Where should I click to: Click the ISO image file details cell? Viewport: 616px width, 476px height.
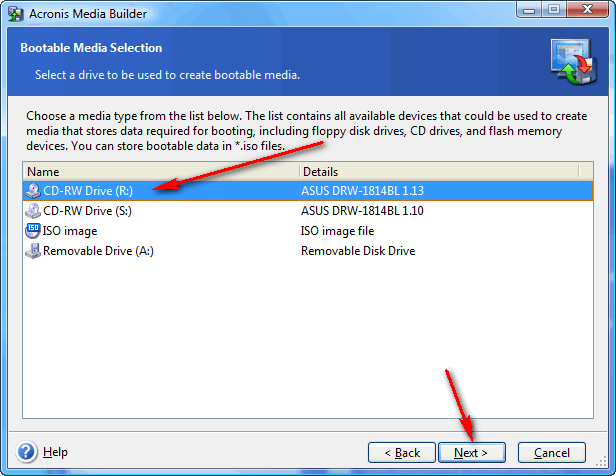[x=337, y=231]
